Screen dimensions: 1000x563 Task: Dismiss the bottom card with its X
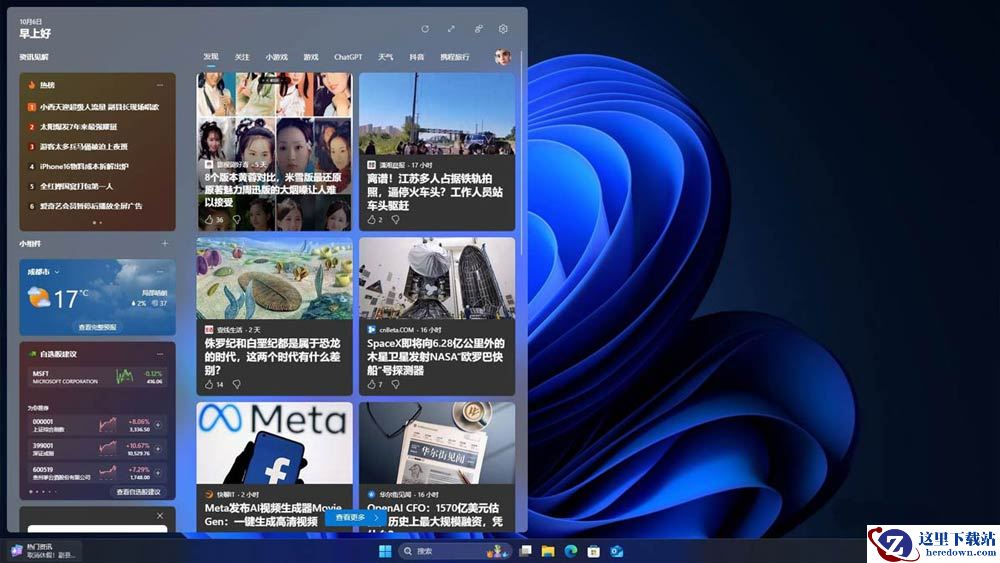click(x=160, y=515)
